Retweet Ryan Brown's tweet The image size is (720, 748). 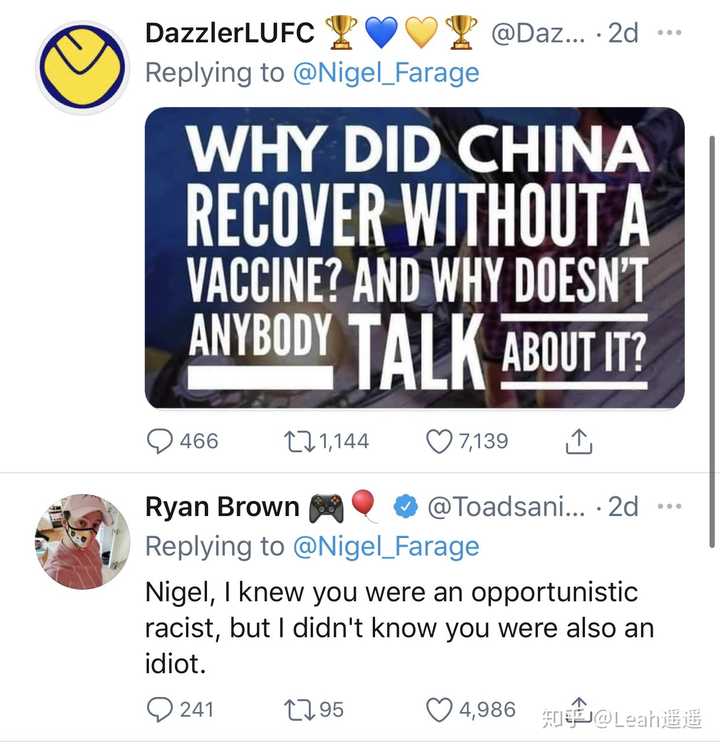tap(298, 709)
